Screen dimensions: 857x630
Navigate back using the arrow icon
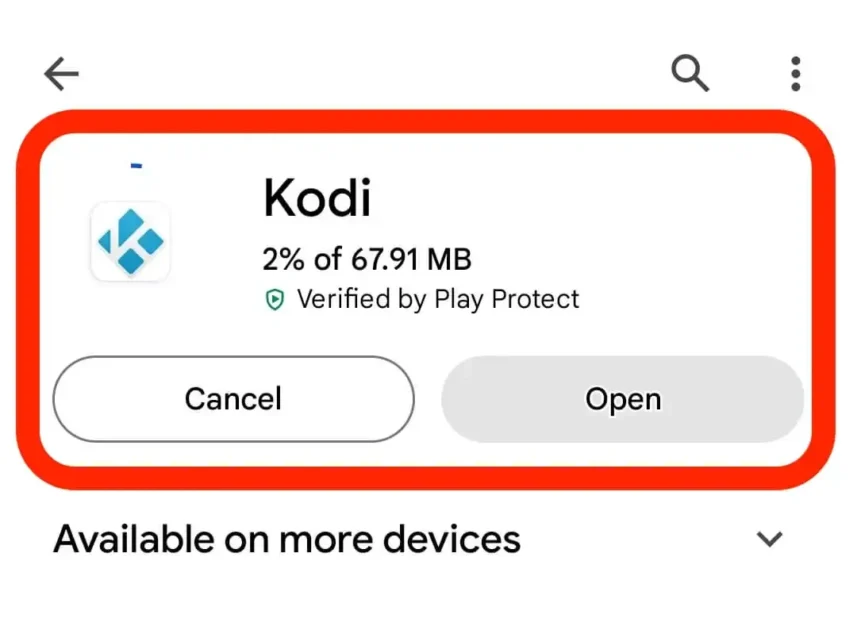[60, 73]
